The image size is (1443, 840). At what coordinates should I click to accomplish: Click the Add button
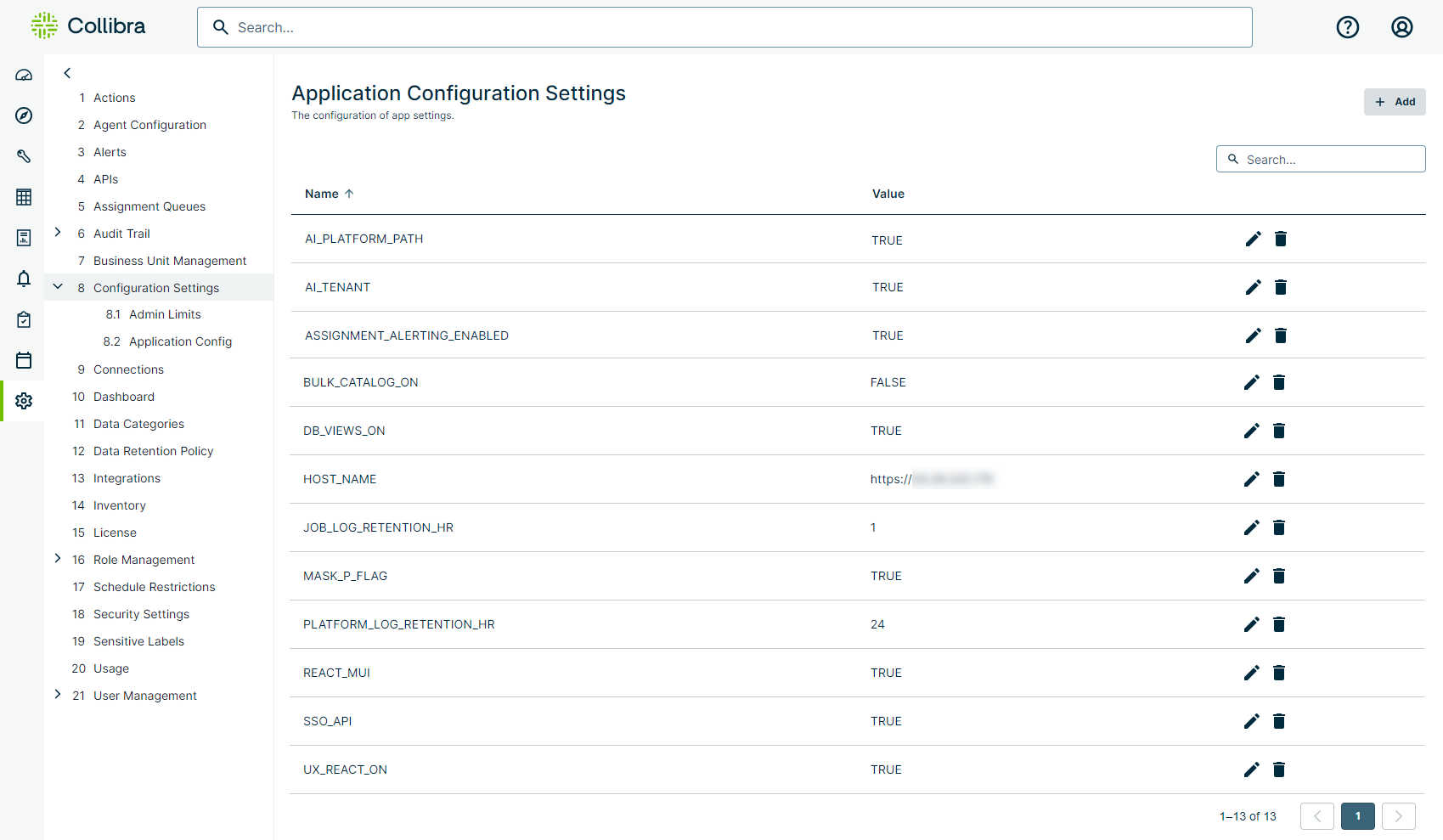(x=1394, y=102)
